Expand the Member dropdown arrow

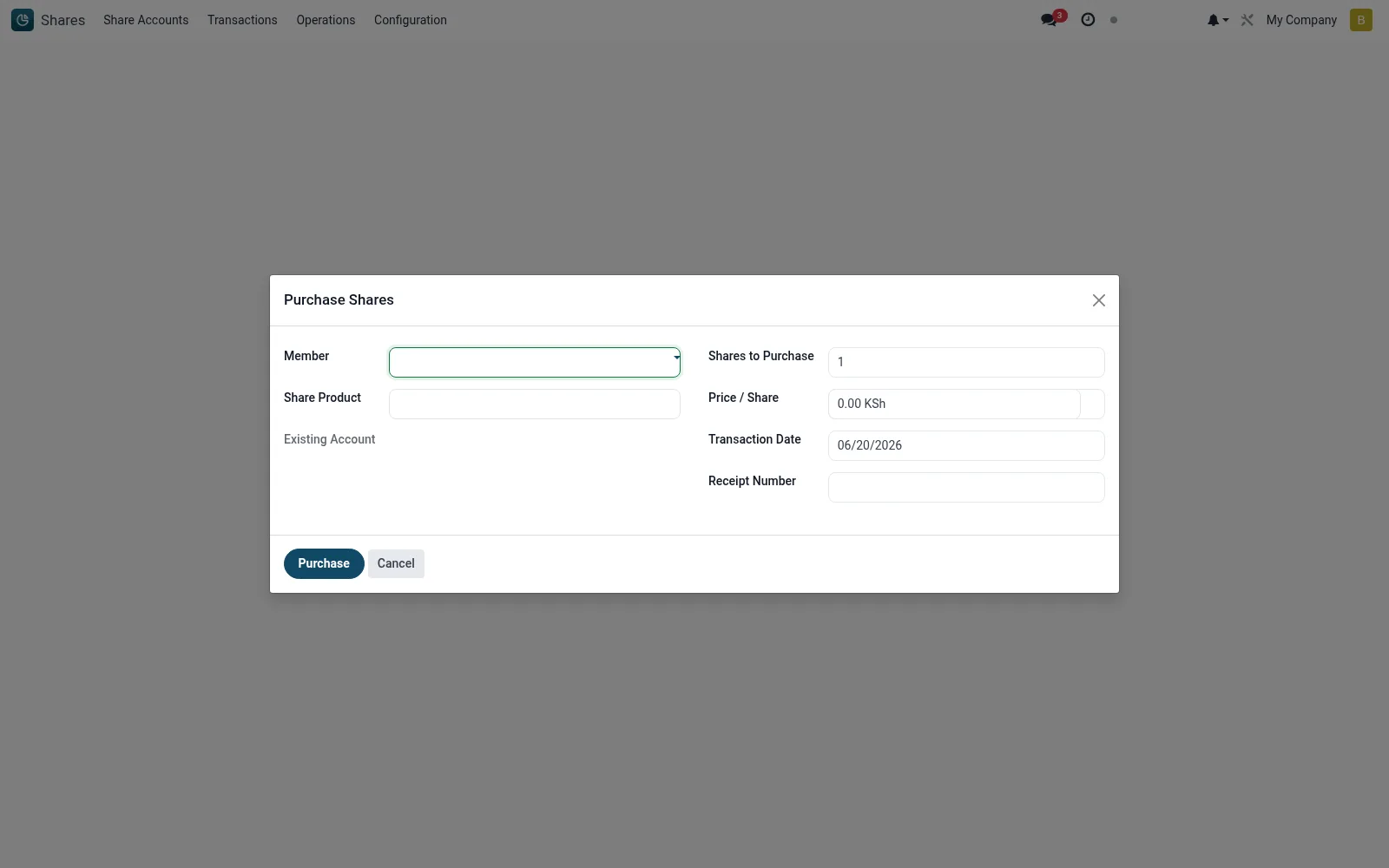click(x=676, y=358)
